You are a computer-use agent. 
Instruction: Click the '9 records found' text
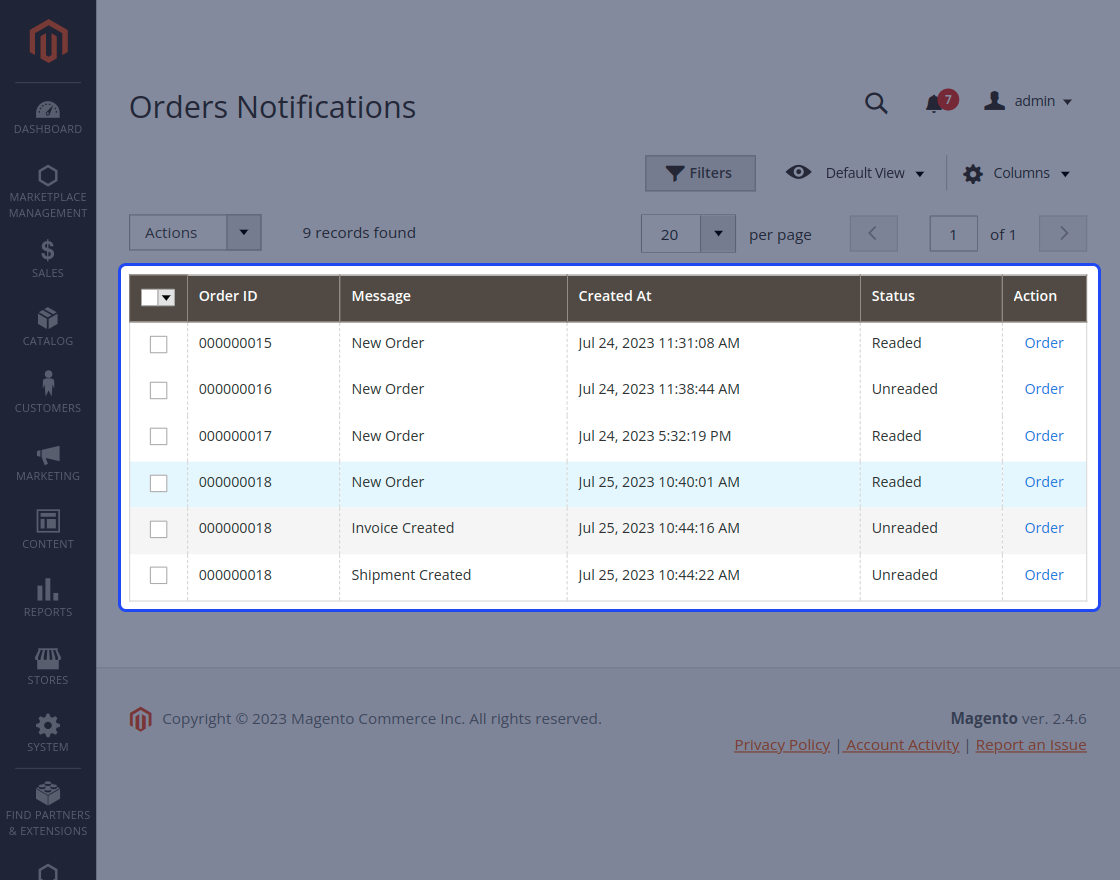tap(359, 233)
